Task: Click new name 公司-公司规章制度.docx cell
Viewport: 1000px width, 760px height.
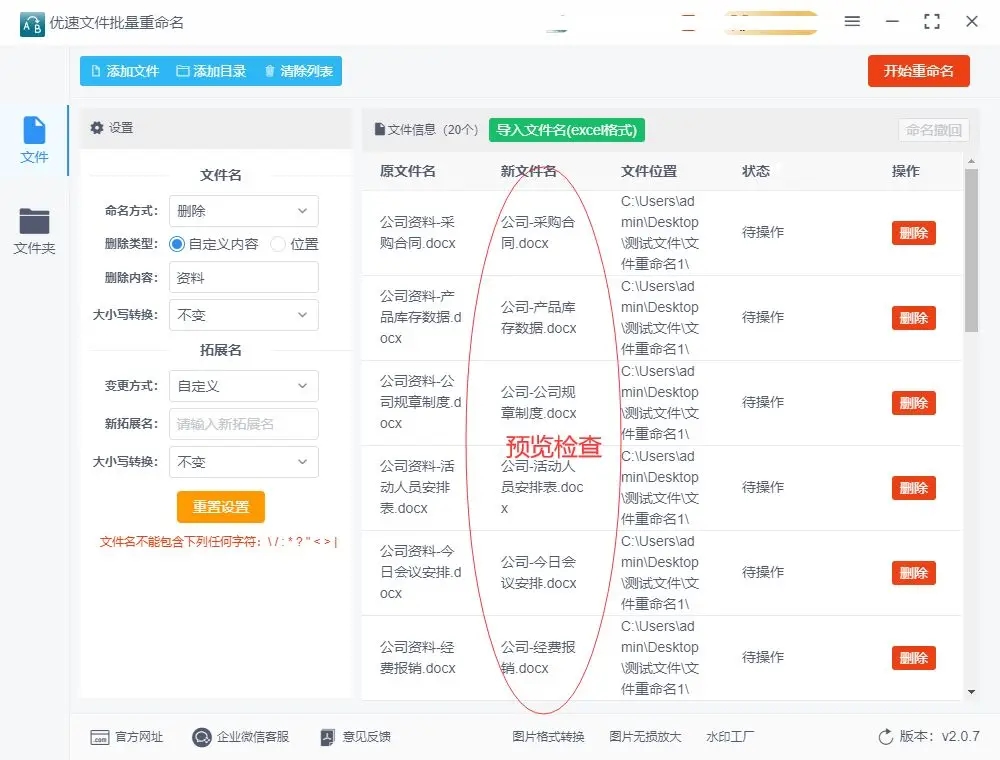Action: 538,403
